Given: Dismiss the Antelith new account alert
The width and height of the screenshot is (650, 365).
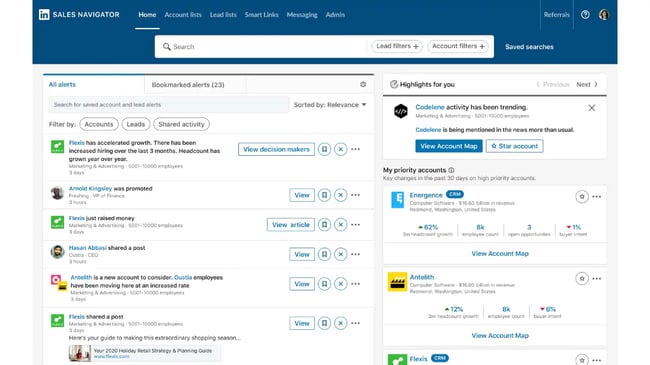Looking at the screenshot, I should [x=341, y=284].
